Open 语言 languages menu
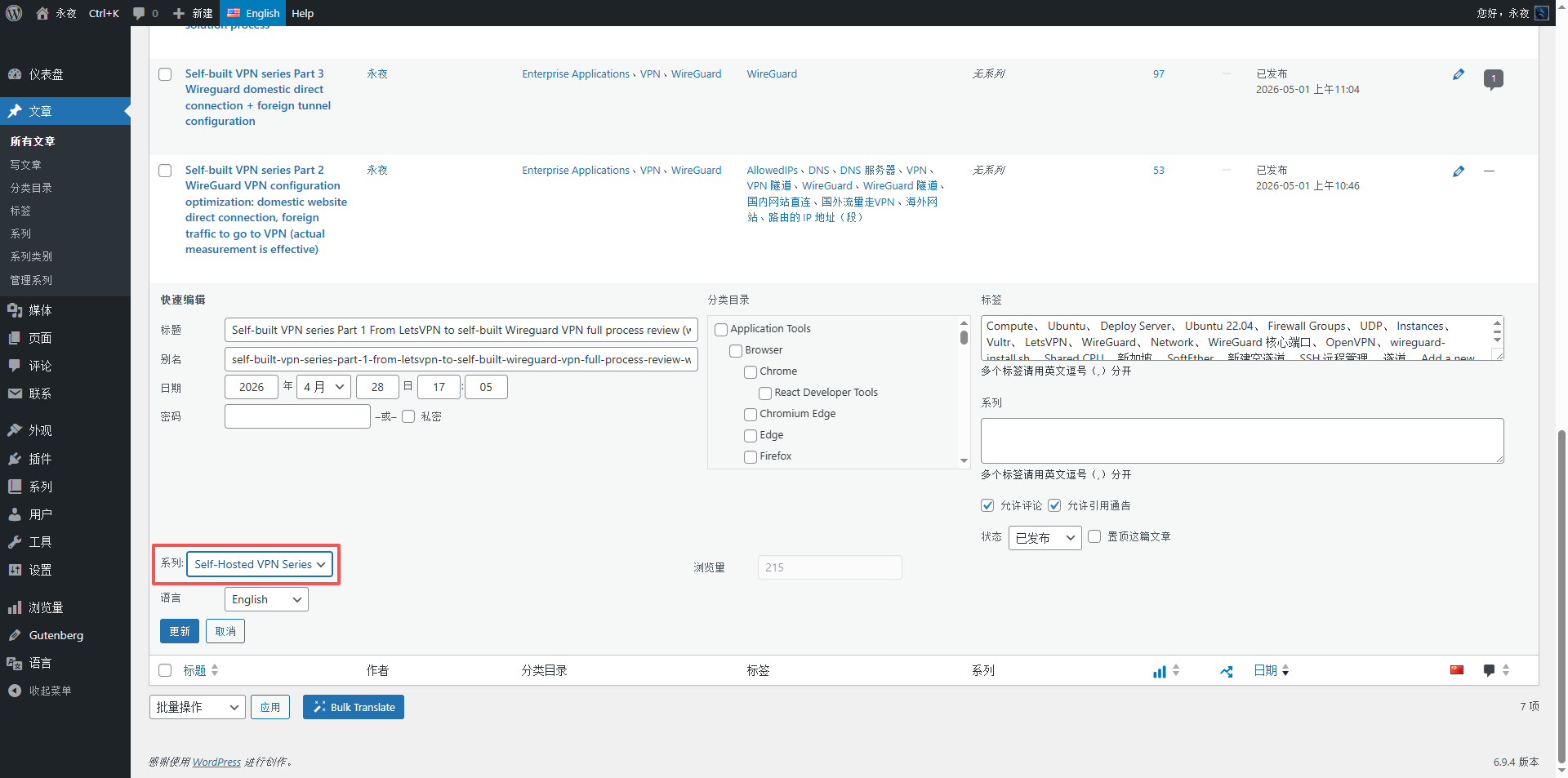Viewport: 1568px width, 778px height. (x=65, y=663)
